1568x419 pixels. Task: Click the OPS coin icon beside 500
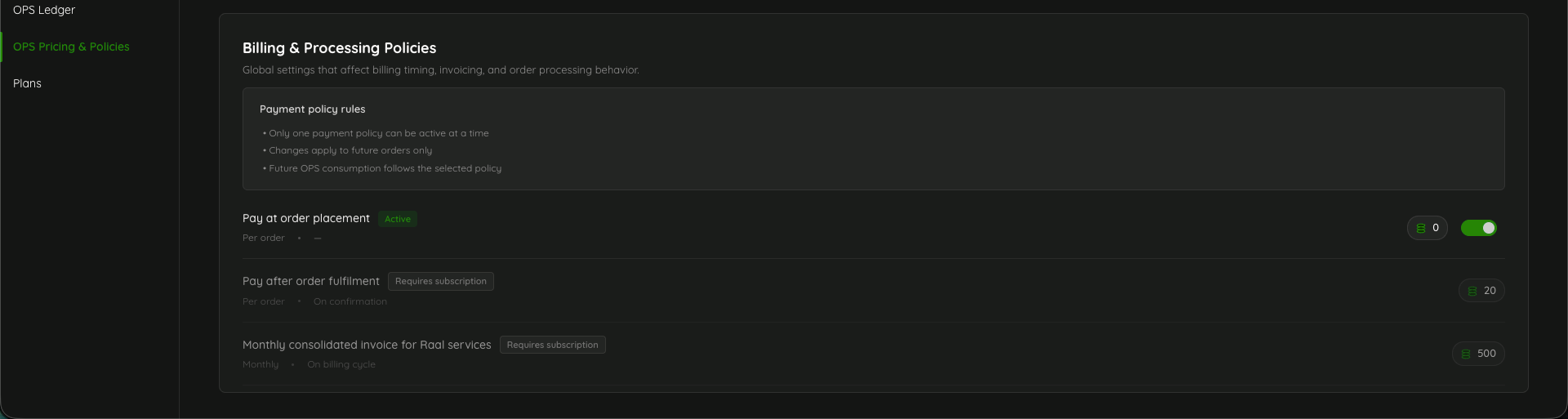pyautogui.click(x=1466, y=354)
